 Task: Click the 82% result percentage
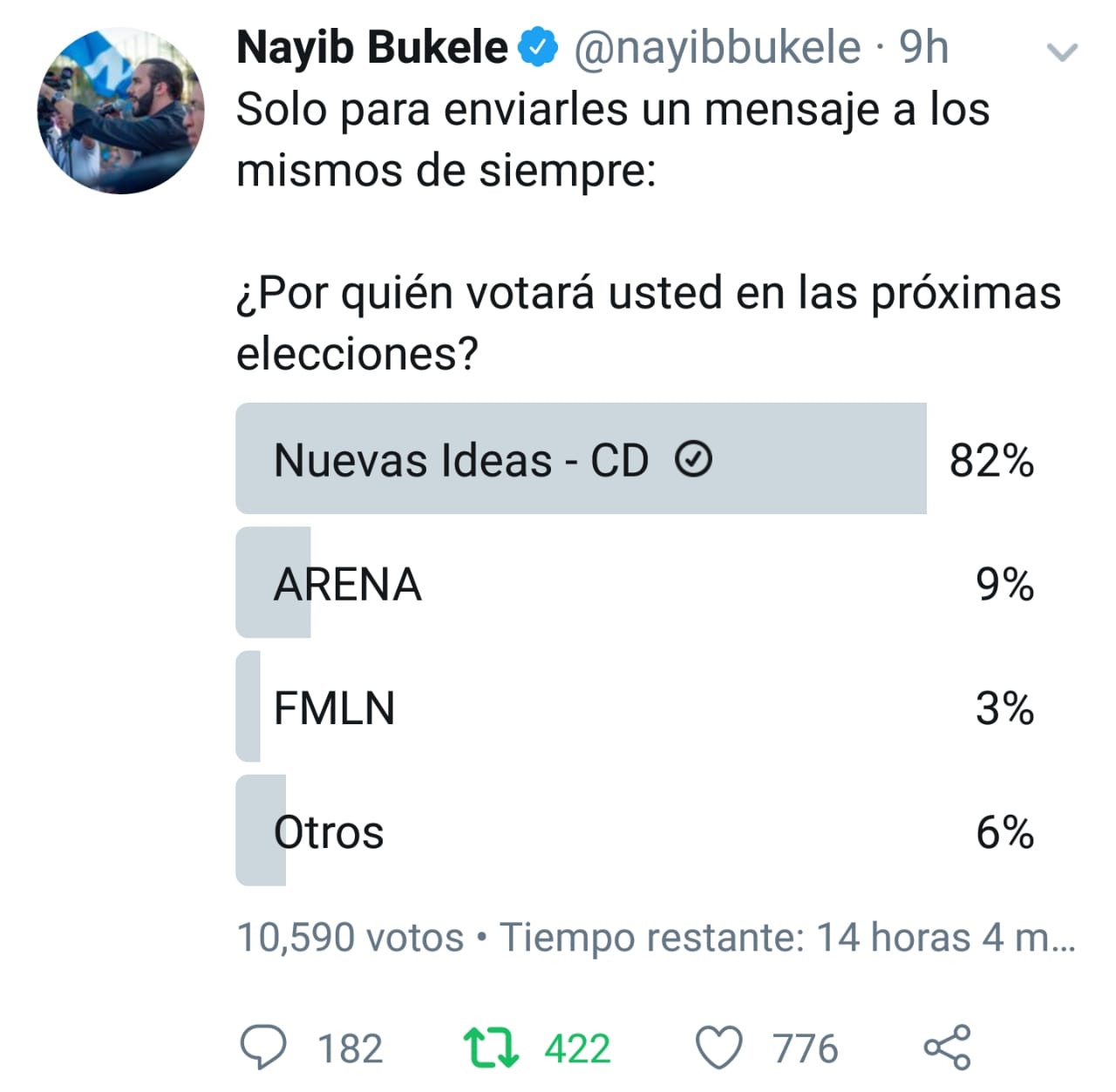click(991, 459)
